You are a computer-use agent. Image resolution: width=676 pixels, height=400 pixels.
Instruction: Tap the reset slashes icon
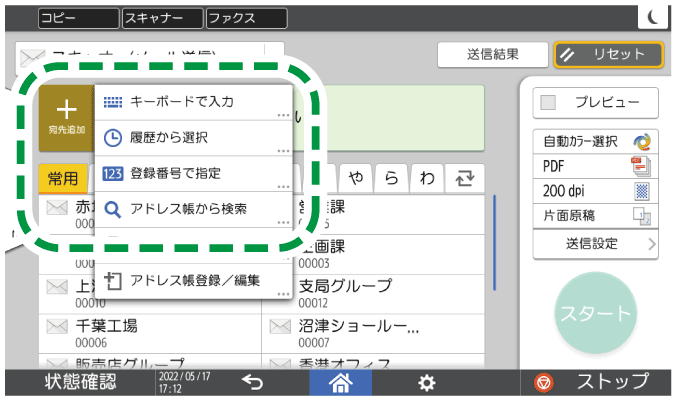(567, 55)
